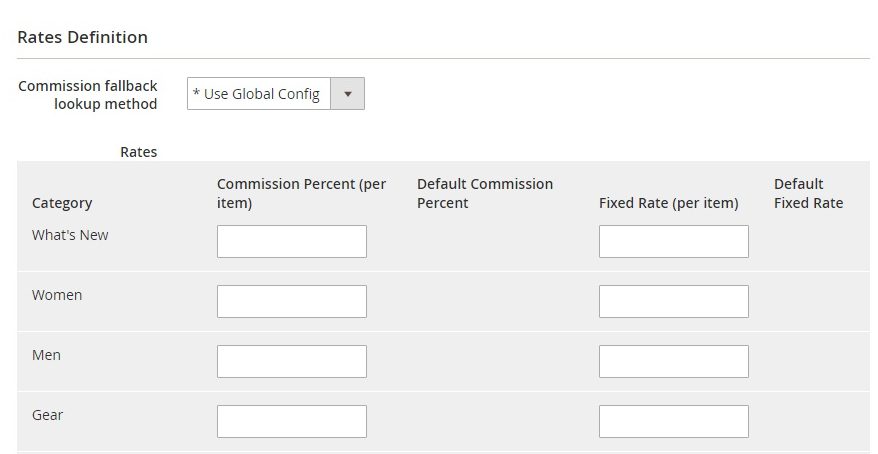Activate Gear Commission Percent field
The width and height of the screenshot is (878, 454).
point(292,421)
